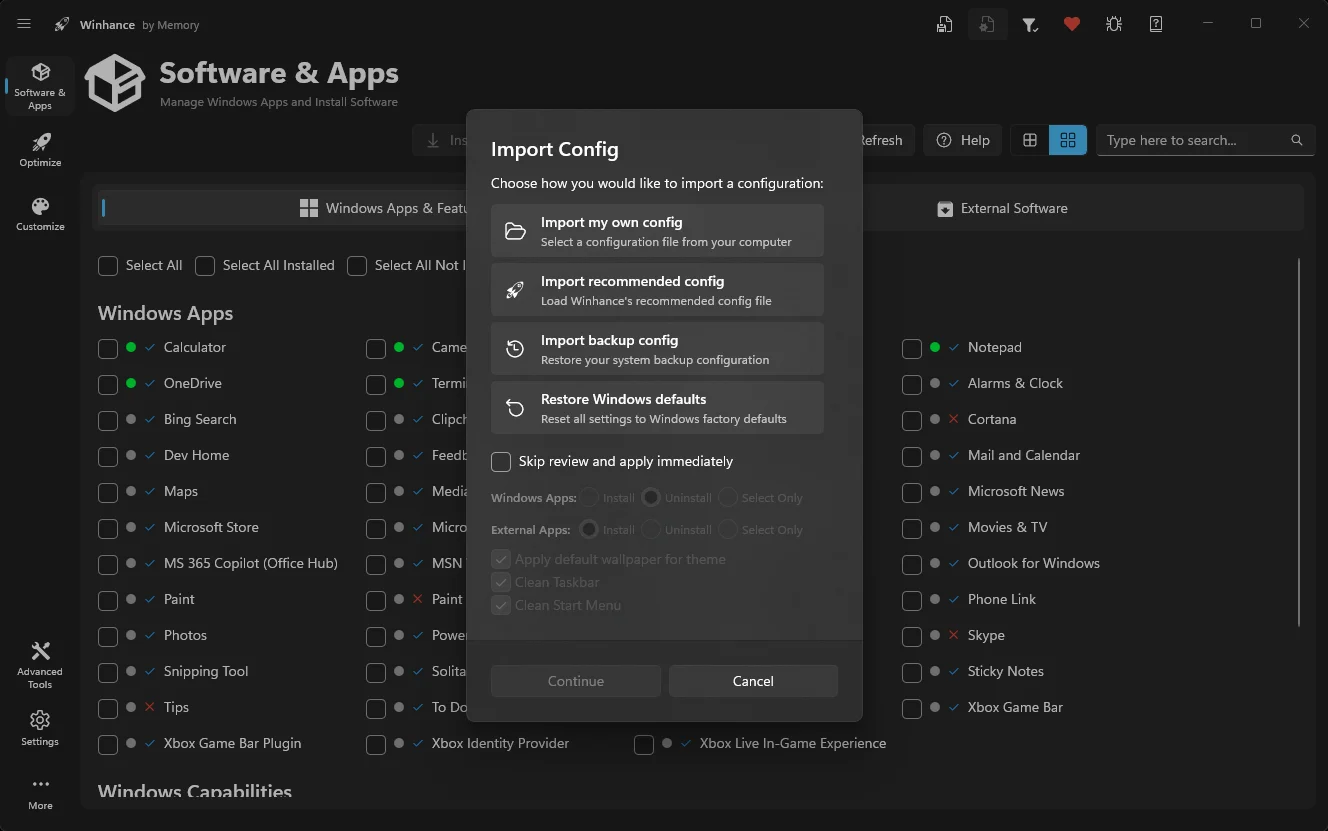Click the Cancel button in dialog
This screenshot has width=1328, height=831.
753,681
